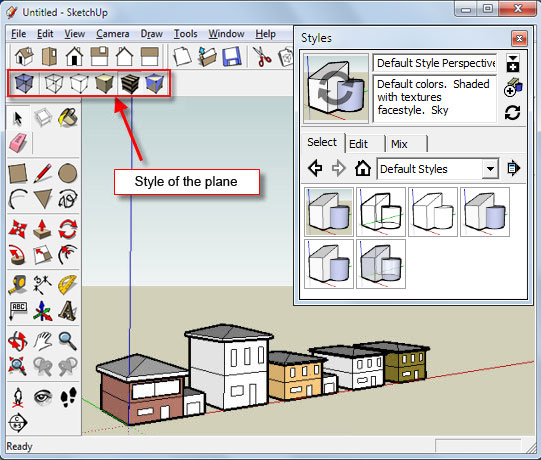Save model with floppy disk icon
The height and width of the screenshot is (460, 541).
pyautogui.click(x=232, y=56)
